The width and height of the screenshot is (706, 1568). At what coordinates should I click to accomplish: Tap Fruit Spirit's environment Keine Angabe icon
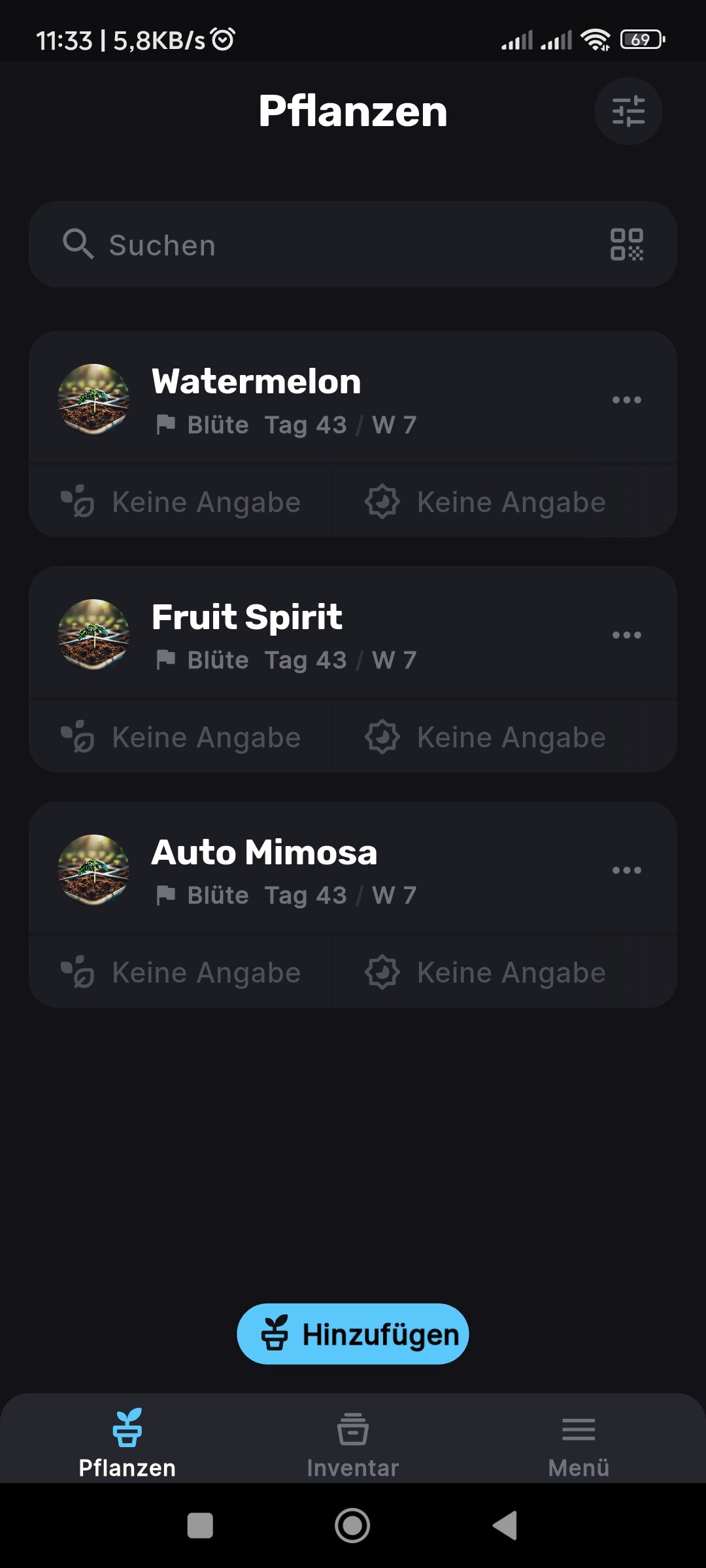tap(382, 737)
